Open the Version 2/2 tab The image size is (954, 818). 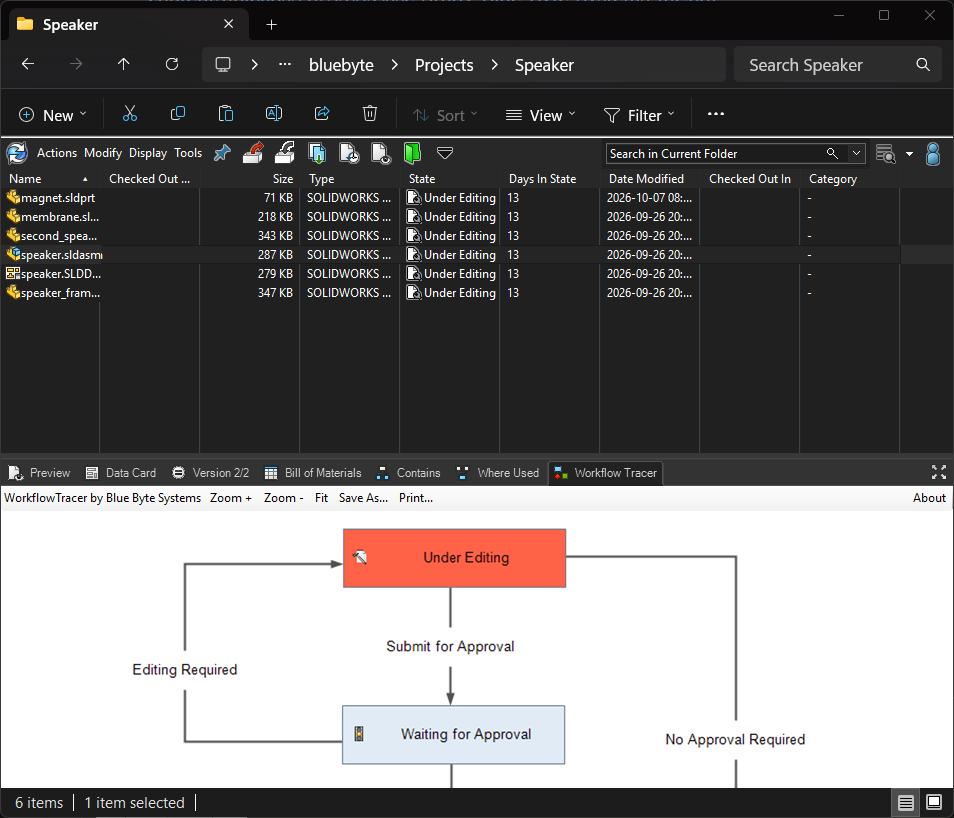(211, 473)
